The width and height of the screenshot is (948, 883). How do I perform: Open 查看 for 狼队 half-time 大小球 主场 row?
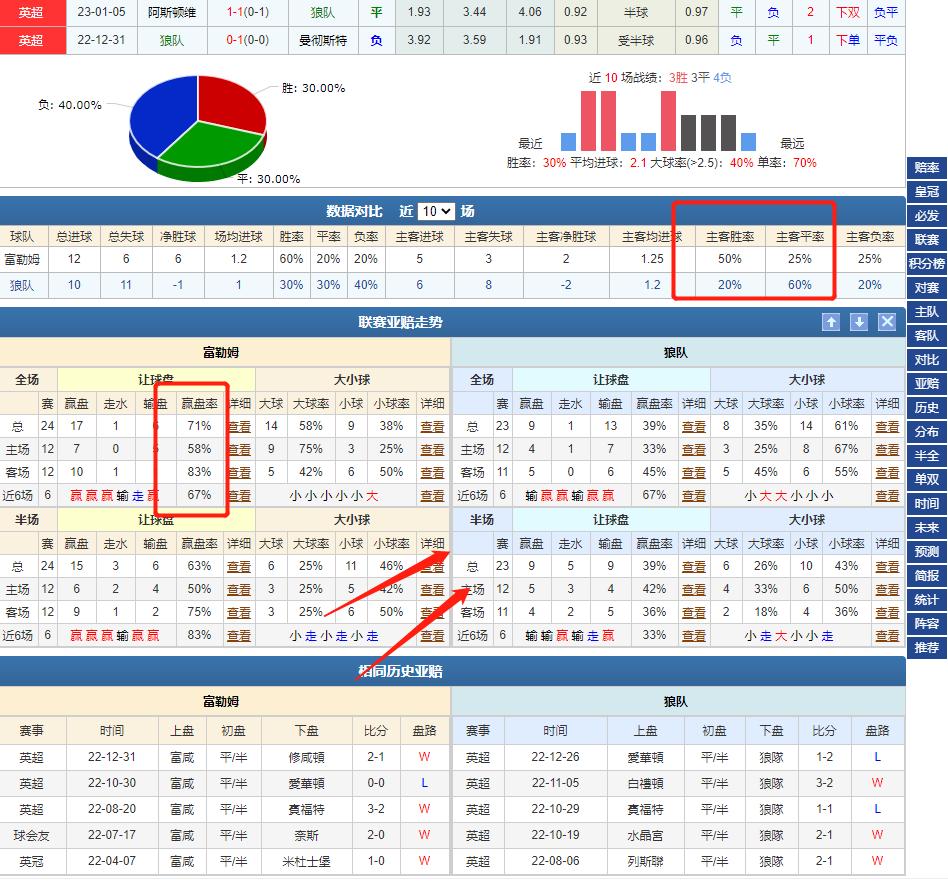pyautogui.click(x=887, y=590)
